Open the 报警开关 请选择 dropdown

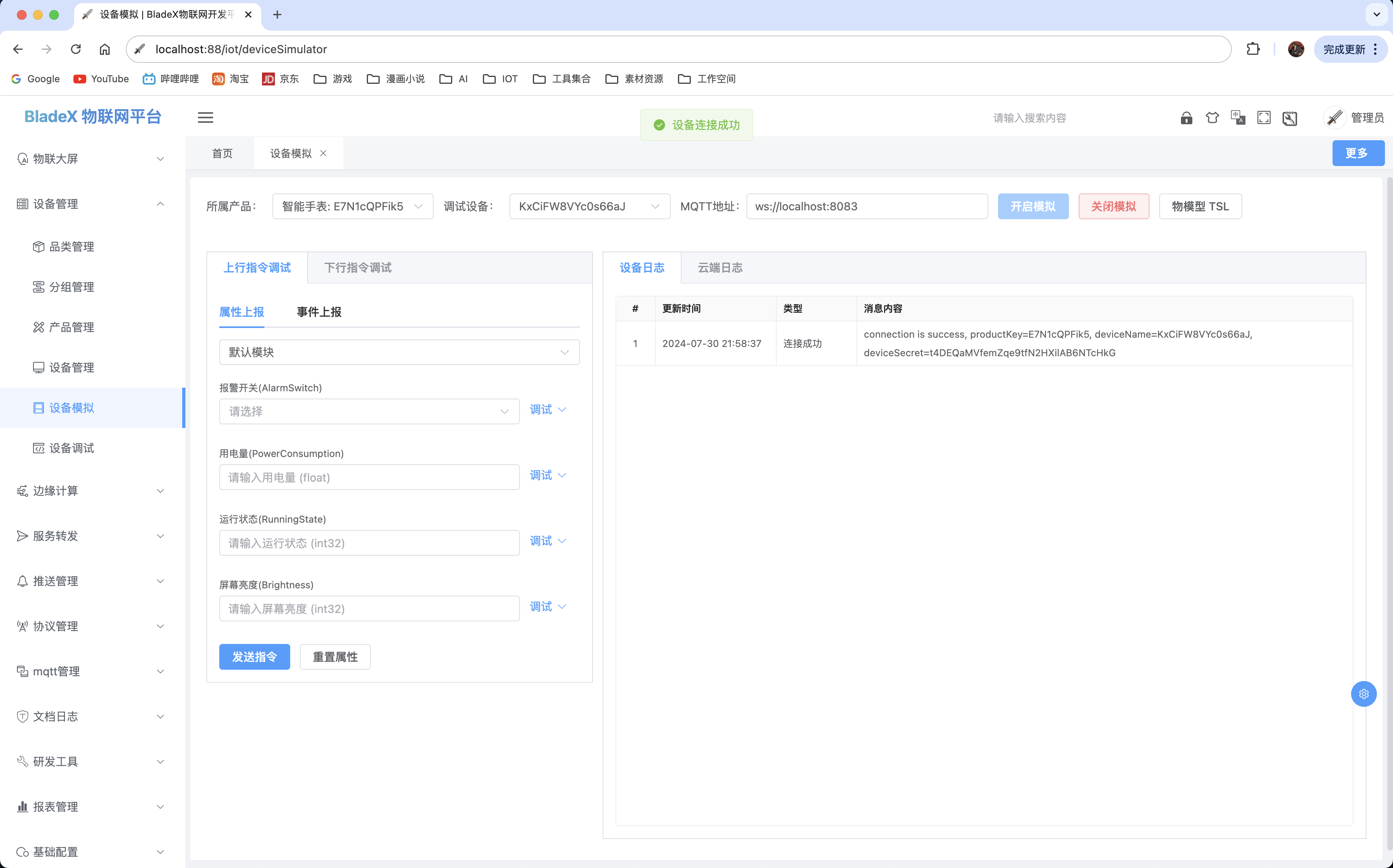click(369, 411)
